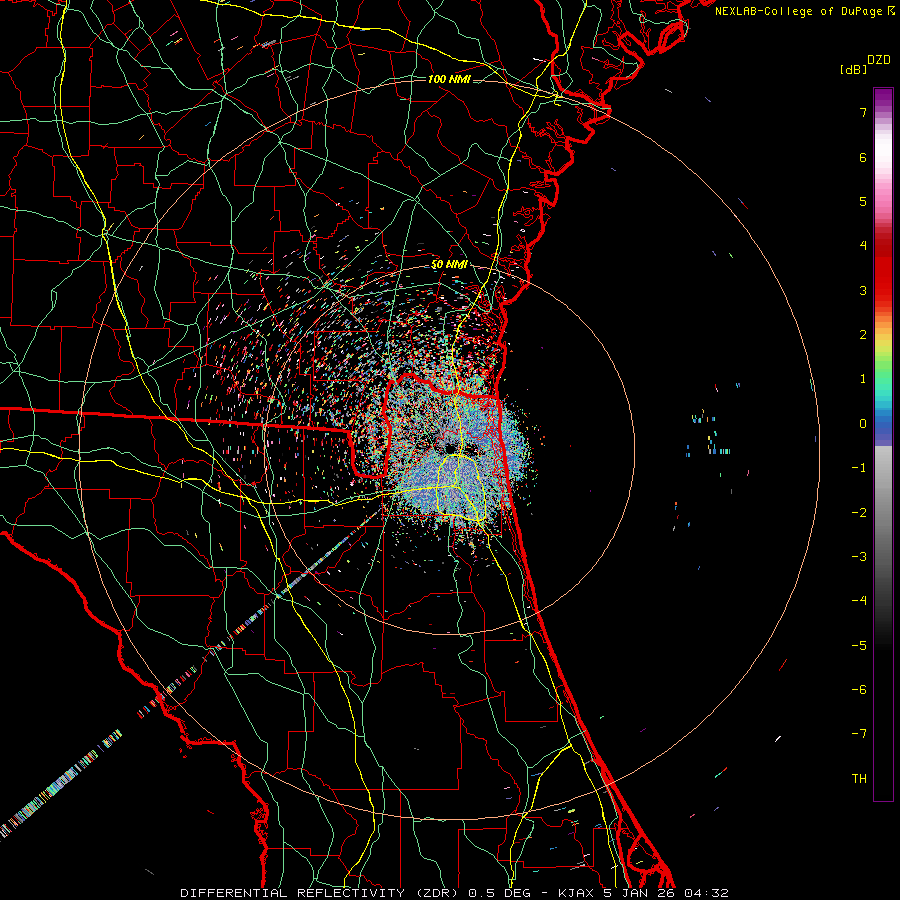Click the 0 value on color scale
The width and height of the screenshot is (900, 900).
(863, 424)
